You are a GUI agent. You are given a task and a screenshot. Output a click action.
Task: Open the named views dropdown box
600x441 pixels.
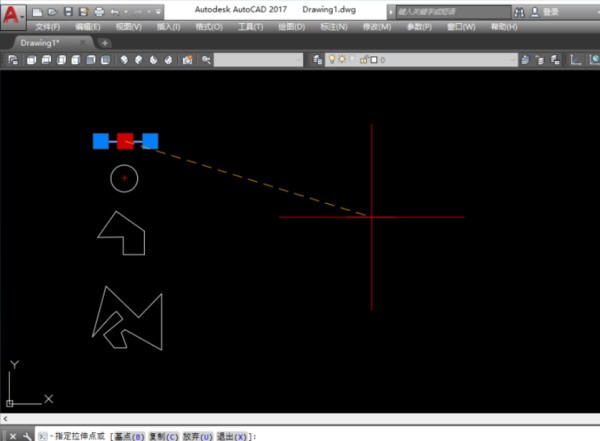[x=258, y=60]
